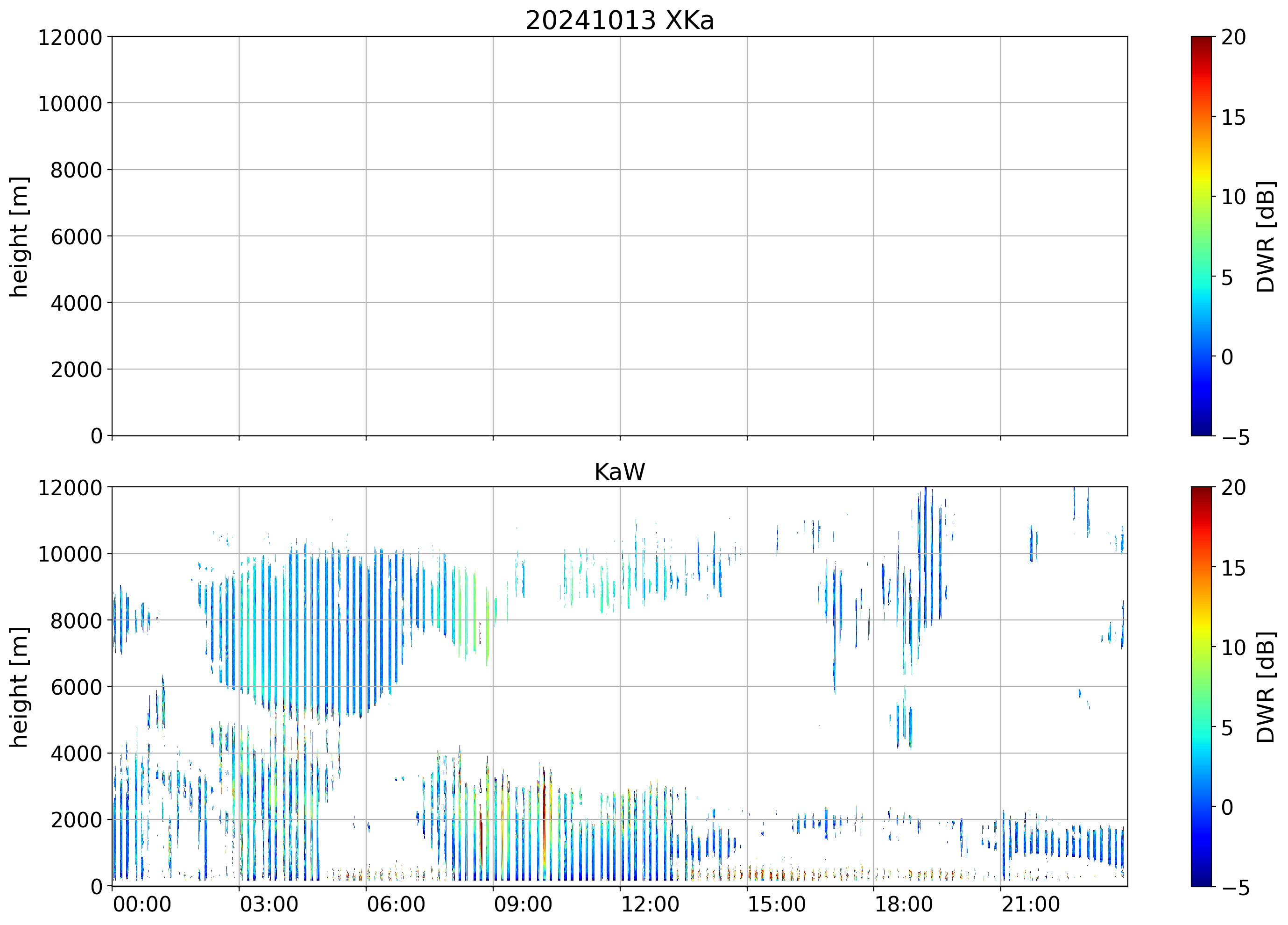The width and height of the screenshot is (1288, 925).
Task: Click the '20241013 XKa' plot title
Action: 619,21
